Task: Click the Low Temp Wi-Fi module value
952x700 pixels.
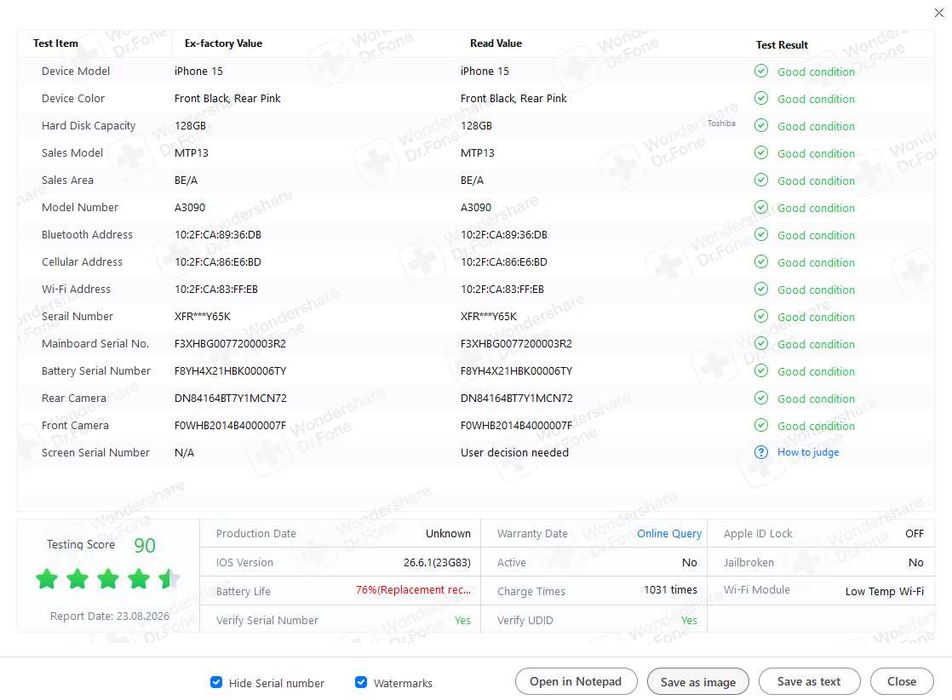Action: (885, 591)
